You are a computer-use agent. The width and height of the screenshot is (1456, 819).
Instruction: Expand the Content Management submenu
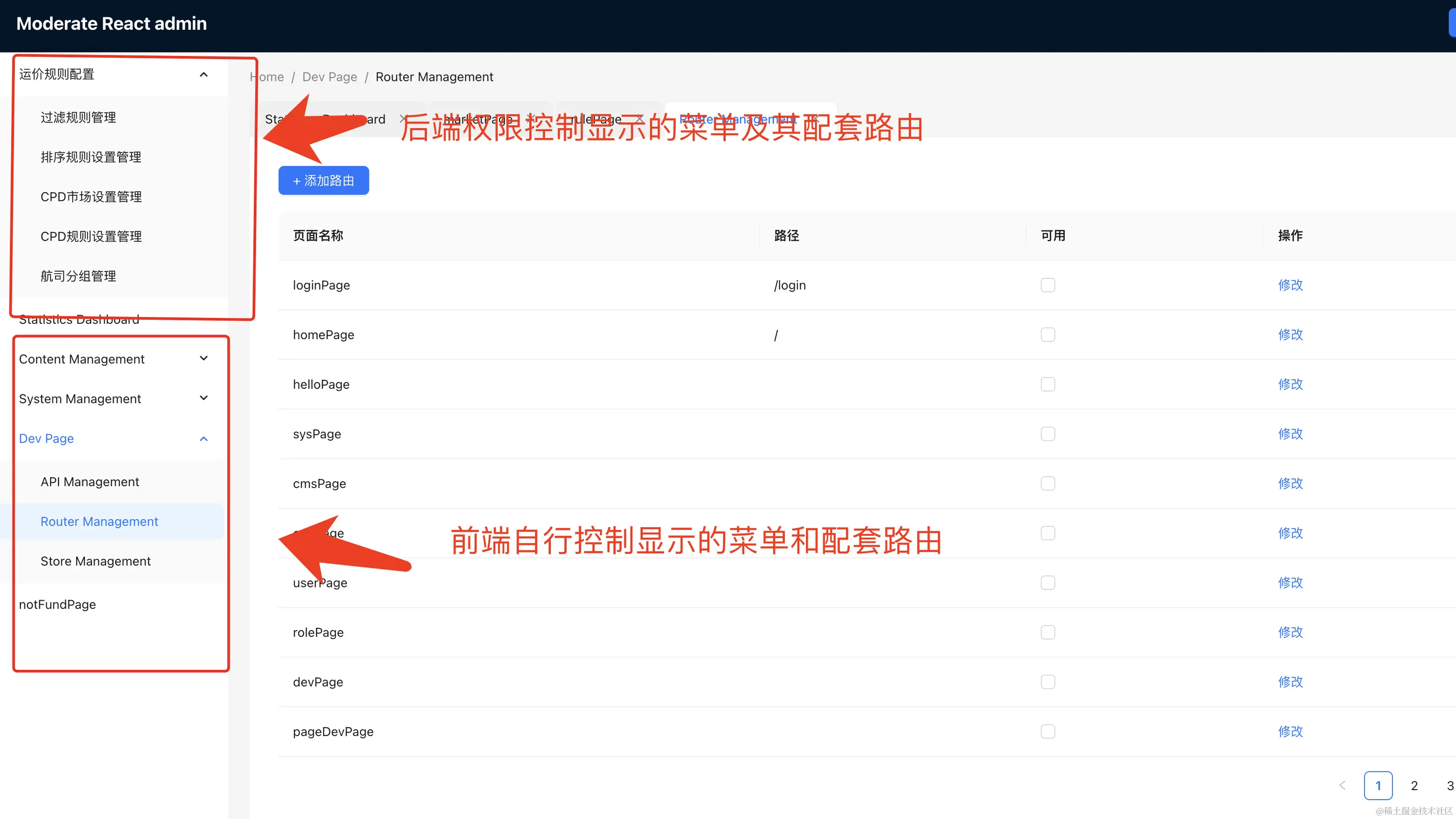click(204, 358)
